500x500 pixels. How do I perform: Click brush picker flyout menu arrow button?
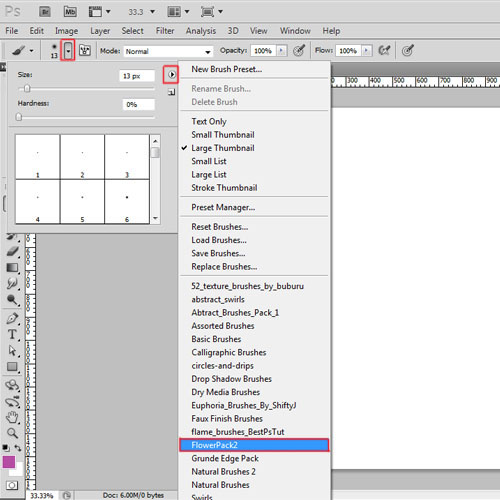pos(171,74)
